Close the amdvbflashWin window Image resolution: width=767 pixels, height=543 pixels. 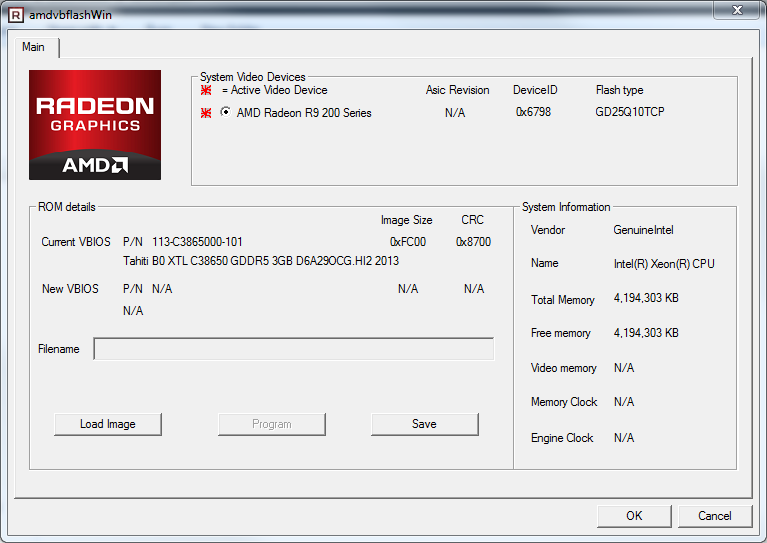tap(738, 10)
